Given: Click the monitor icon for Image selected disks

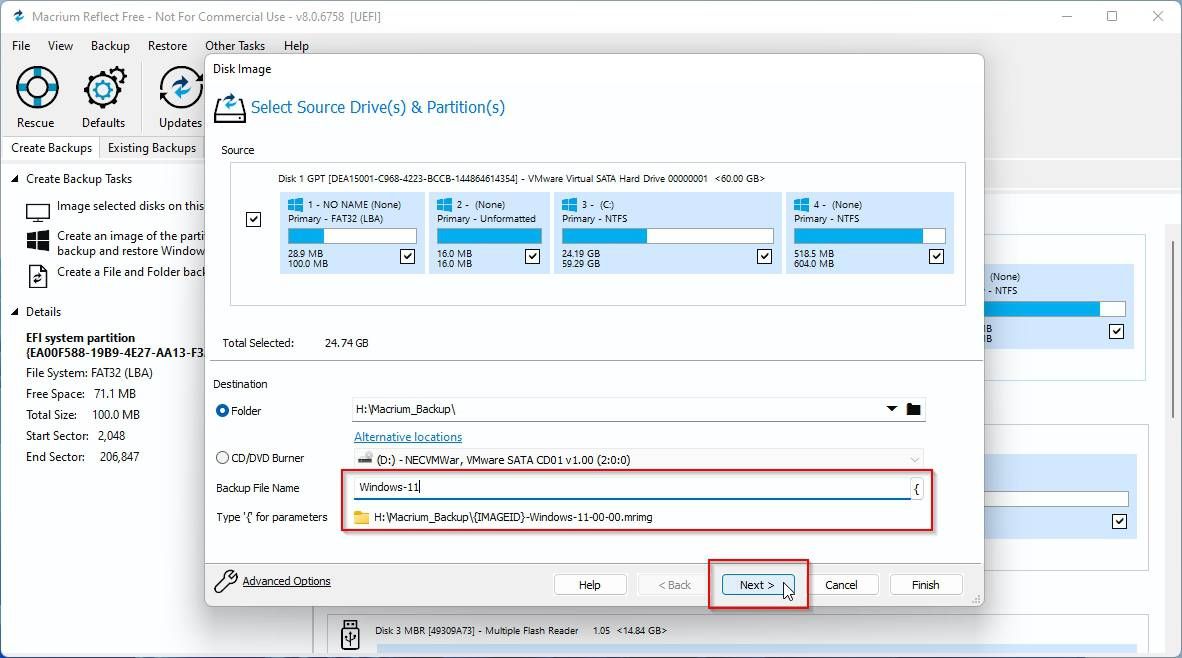Looking at the screenshot, I should (38, 213).
